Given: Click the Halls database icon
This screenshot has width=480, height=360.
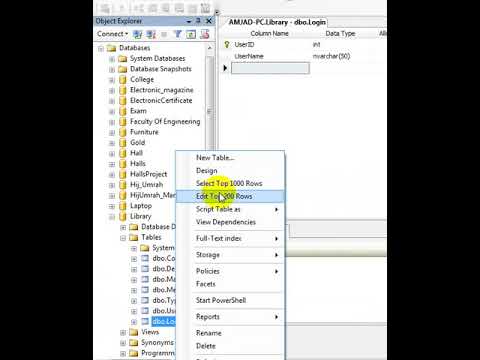Looking at the screenshot, I should click(x=123, y=164).
